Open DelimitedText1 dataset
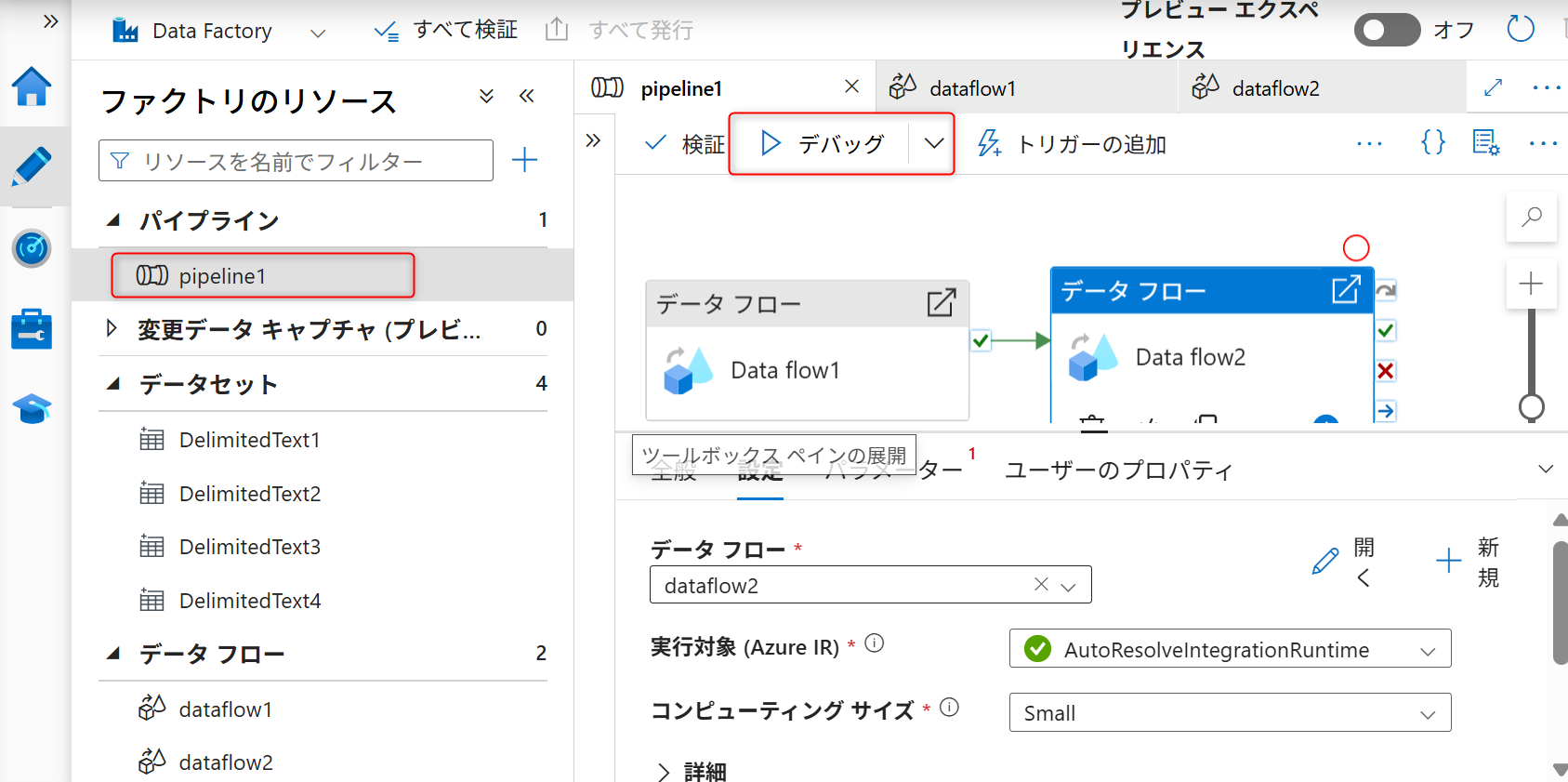The image size is (1568, 782). coord(249,440)
